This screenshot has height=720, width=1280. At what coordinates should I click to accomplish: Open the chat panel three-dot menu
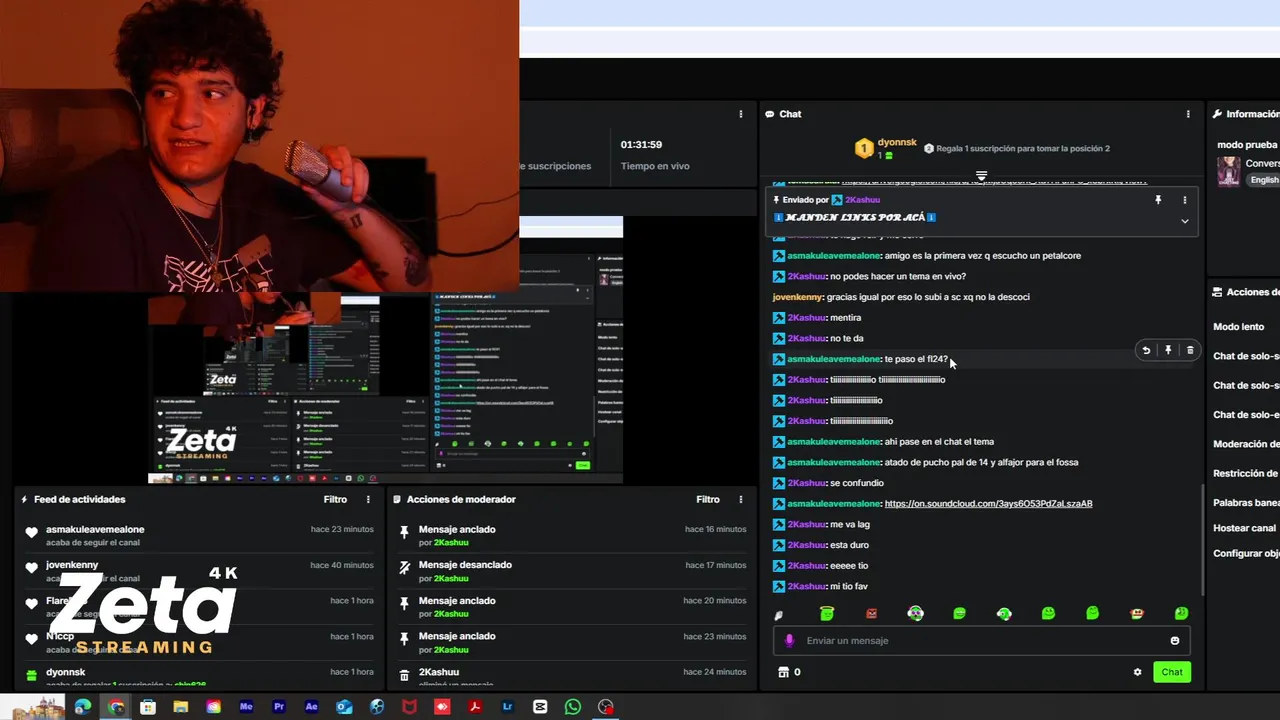coord(1188,114)
